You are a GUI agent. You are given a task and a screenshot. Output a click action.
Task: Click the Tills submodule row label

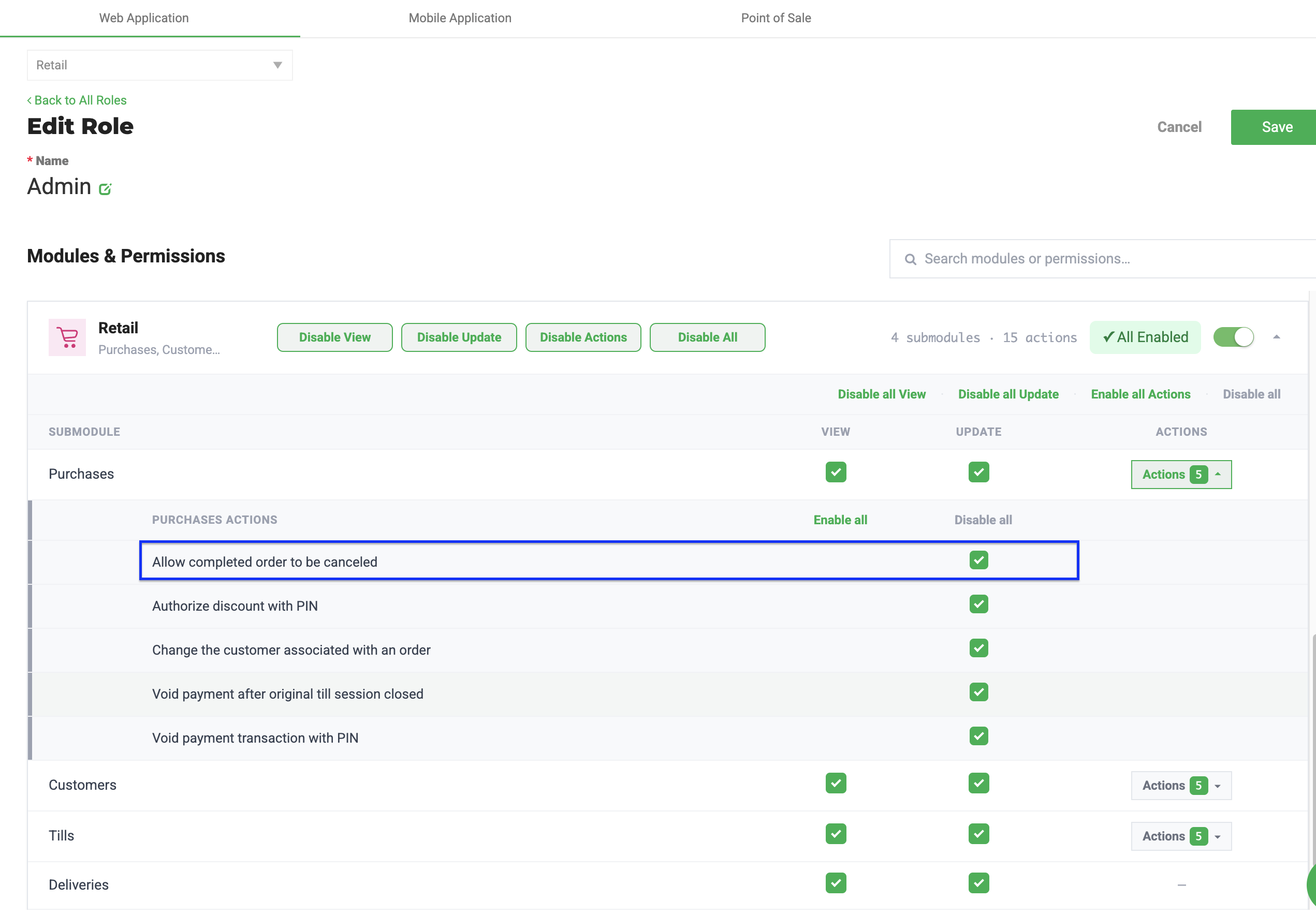point(61,836)
